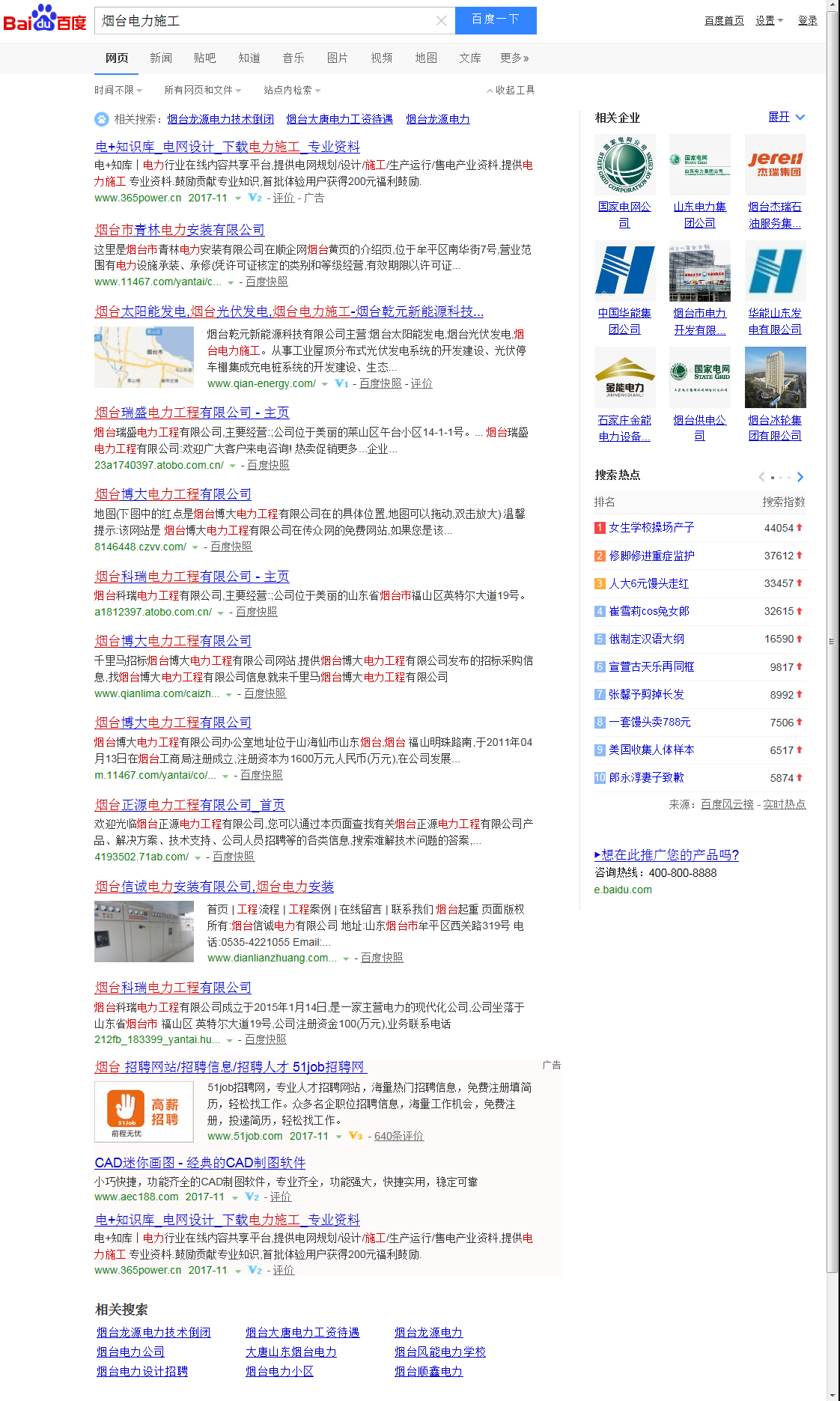Viewport: 840px width, 1401px height.
Task: Open the 烟台市青林电力安装有限公司 result
Action: (x=180, y=230)
